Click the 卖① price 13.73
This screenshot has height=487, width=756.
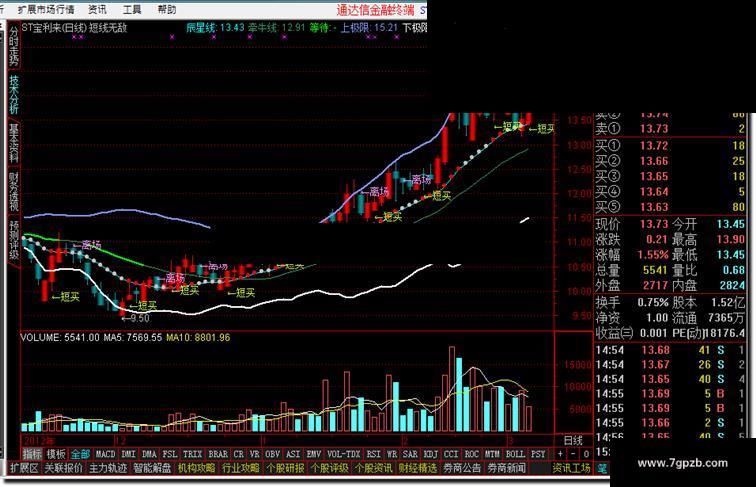pyautogui.click(x=654, y=129)
